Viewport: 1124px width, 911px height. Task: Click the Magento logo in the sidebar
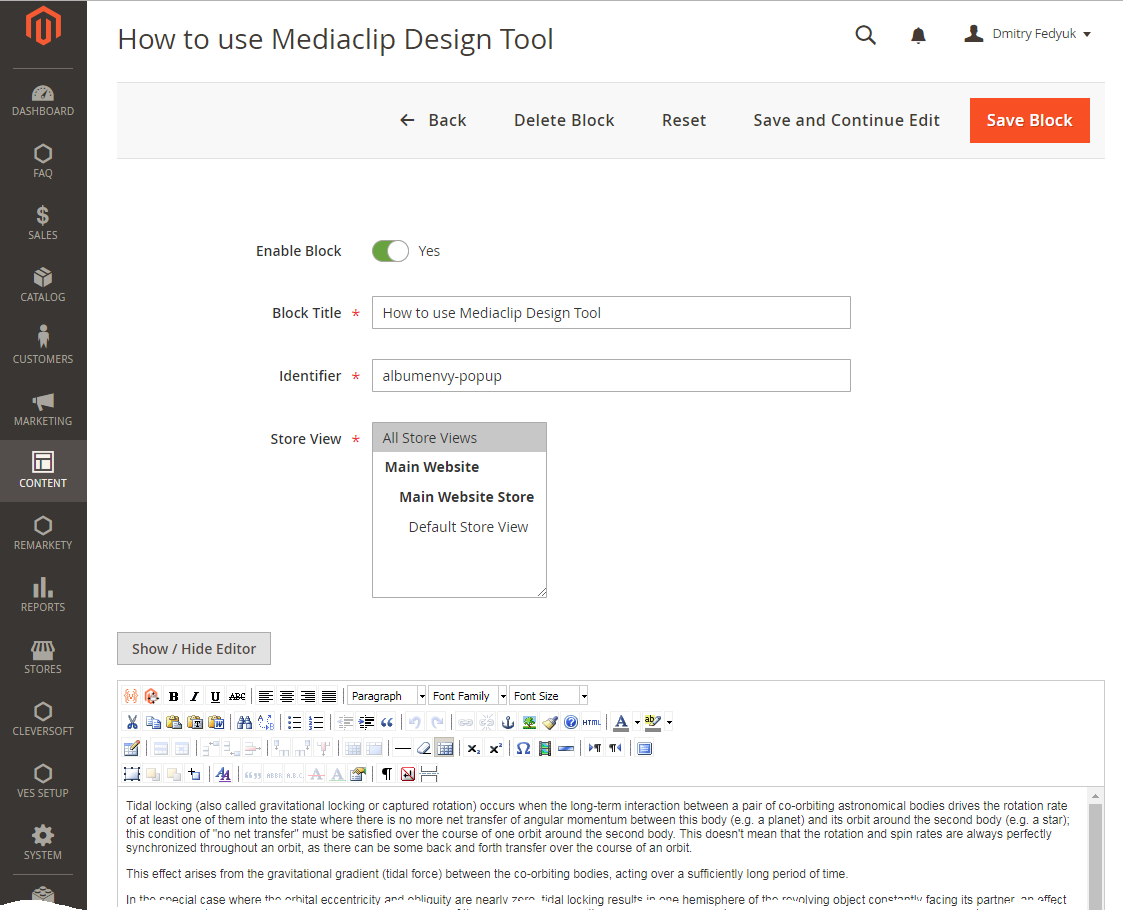(x=43, y=26)
